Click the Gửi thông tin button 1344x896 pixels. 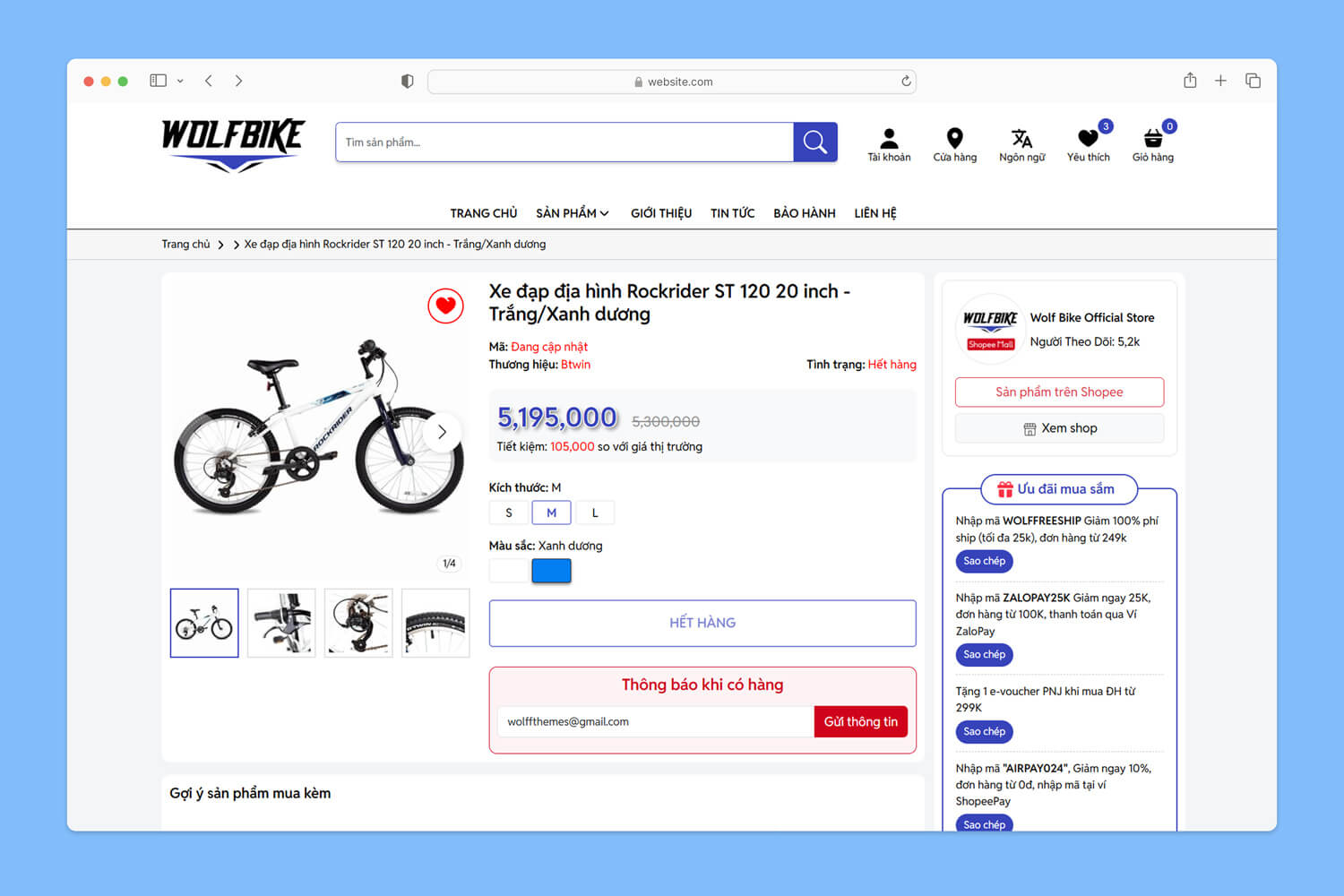(x=861, y=722)
